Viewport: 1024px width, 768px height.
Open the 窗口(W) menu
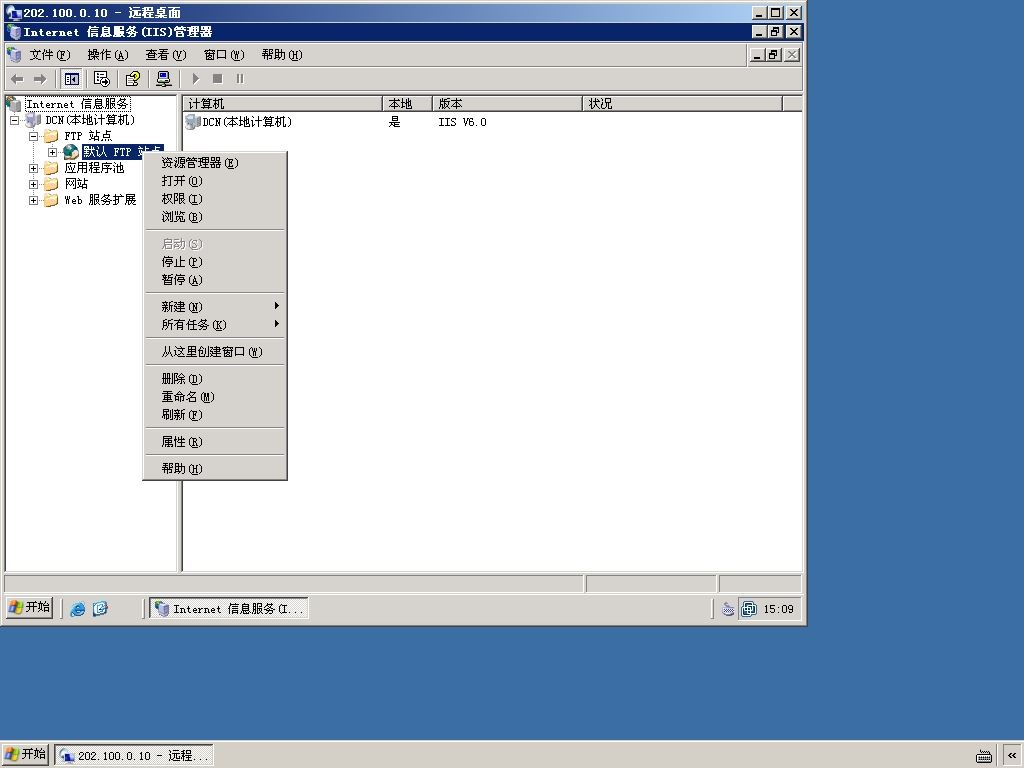[224, 55]
